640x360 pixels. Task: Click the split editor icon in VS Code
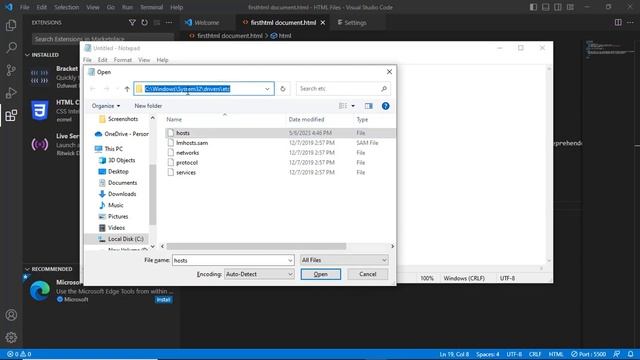pyautogui.click(x=618, y=22)
